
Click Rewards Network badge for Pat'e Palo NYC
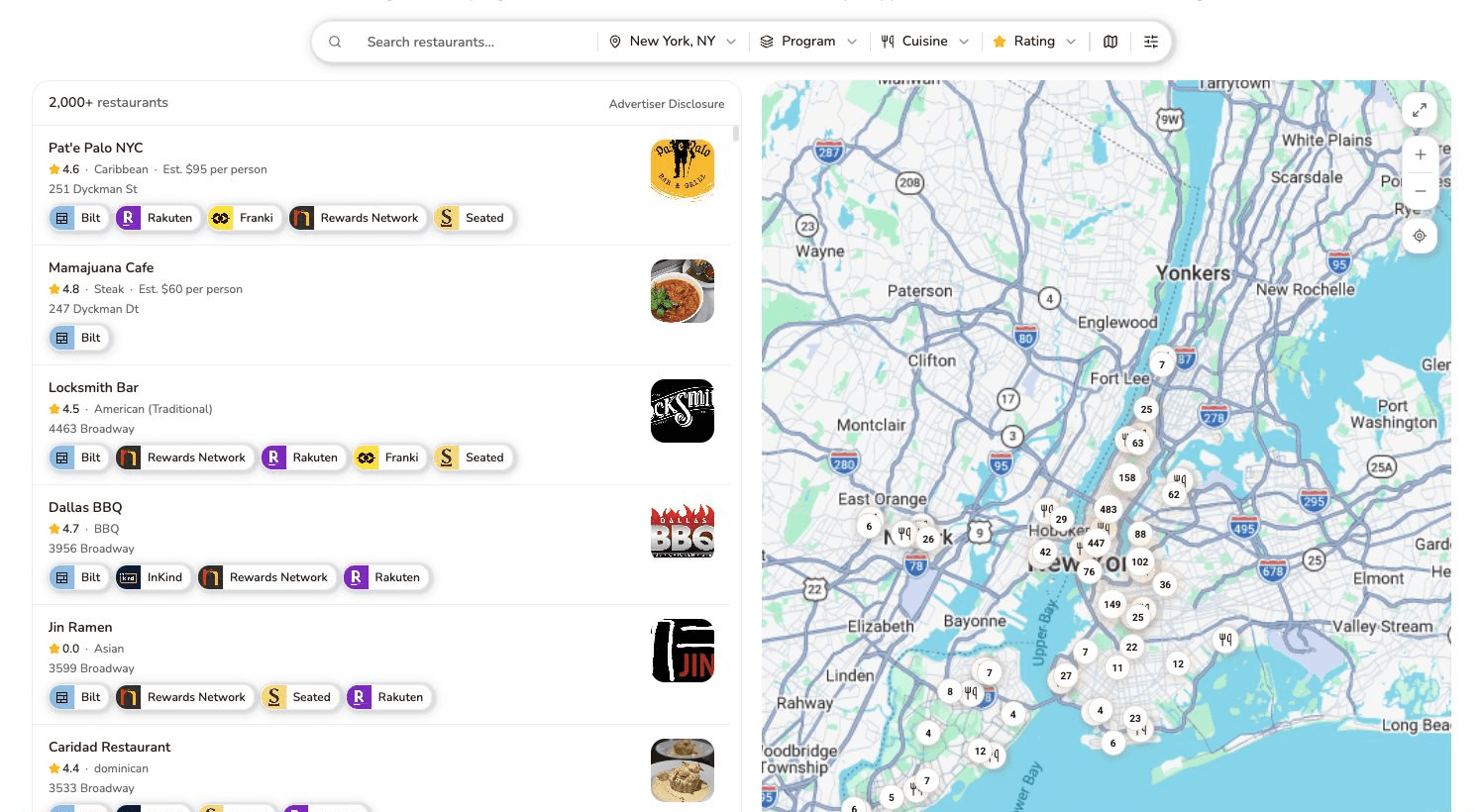pyautogui.click(x=358, y=218)
